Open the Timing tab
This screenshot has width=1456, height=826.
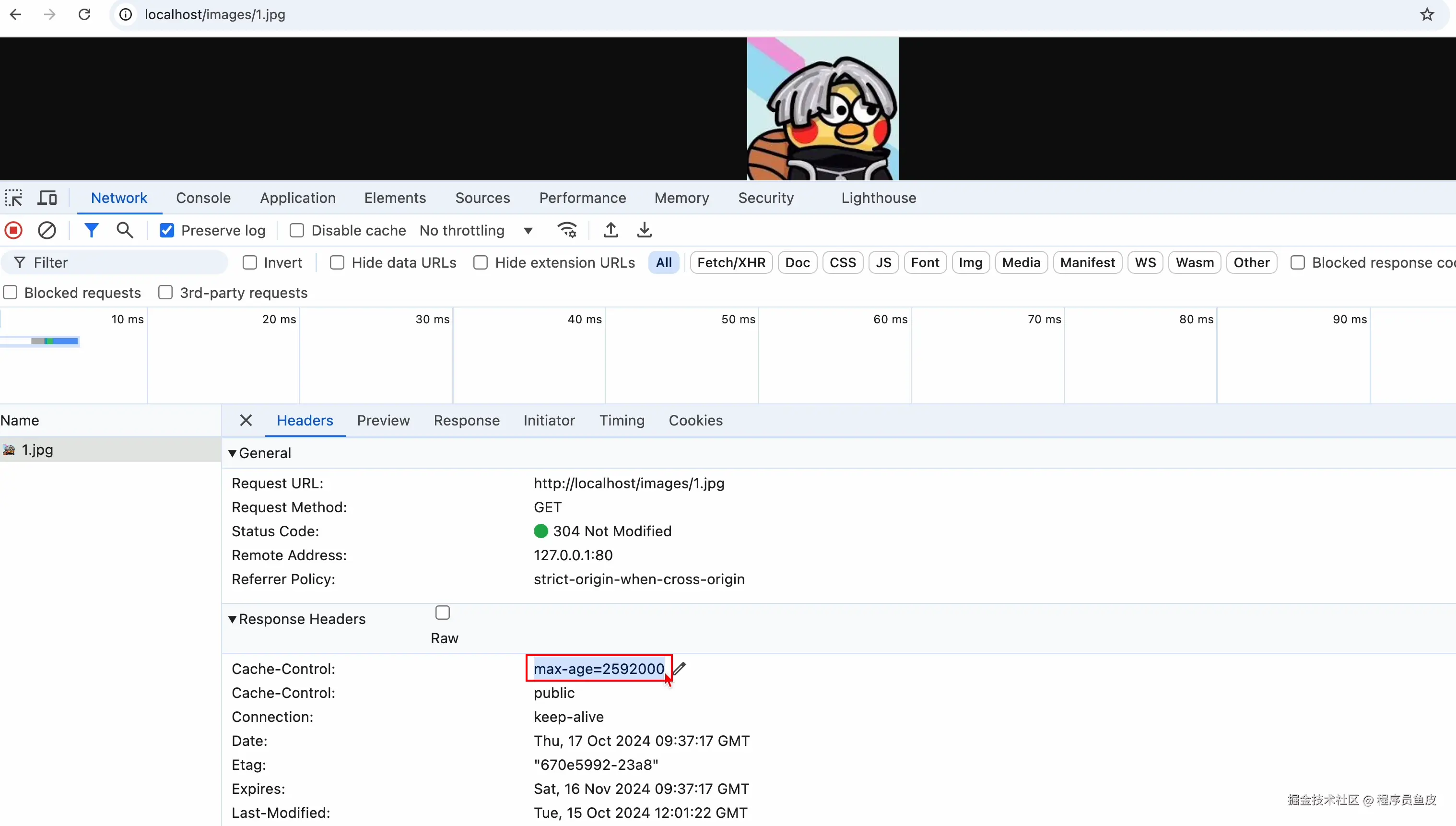point(622,420)
